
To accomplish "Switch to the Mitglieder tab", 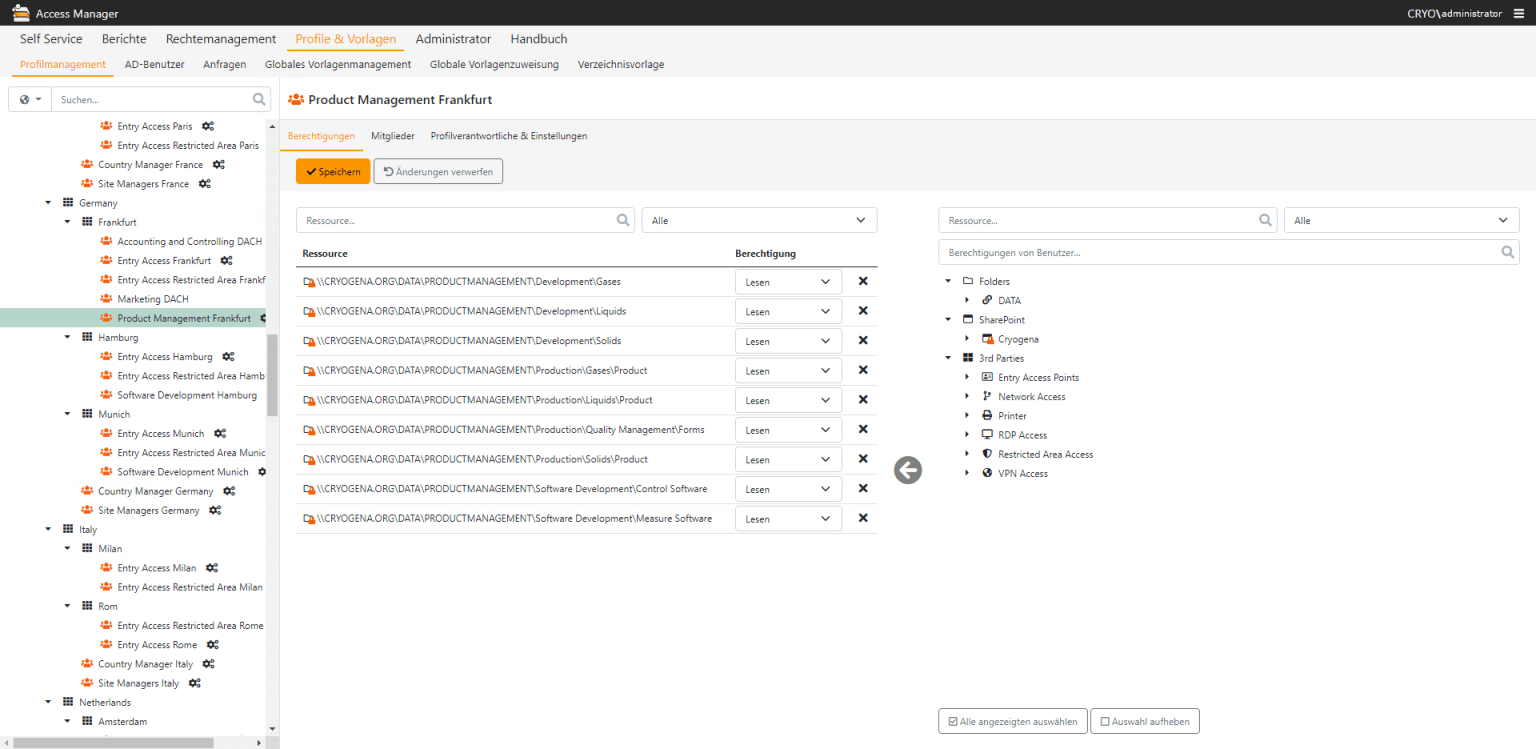I will (x=392, y=136).
